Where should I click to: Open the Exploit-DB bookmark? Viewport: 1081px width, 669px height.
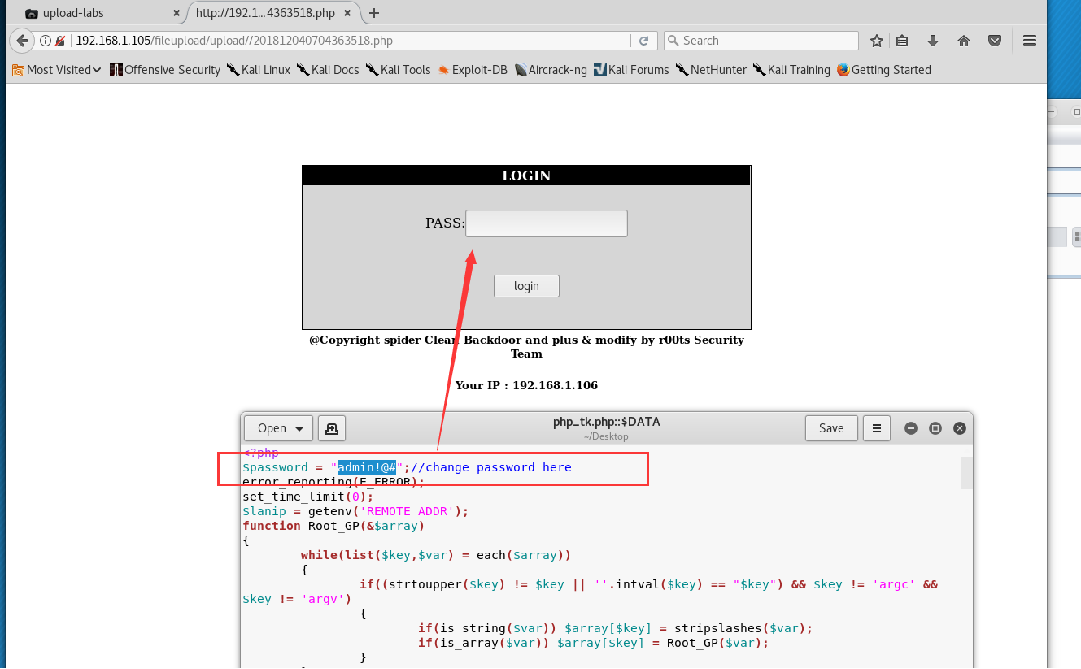coord(472,70)
